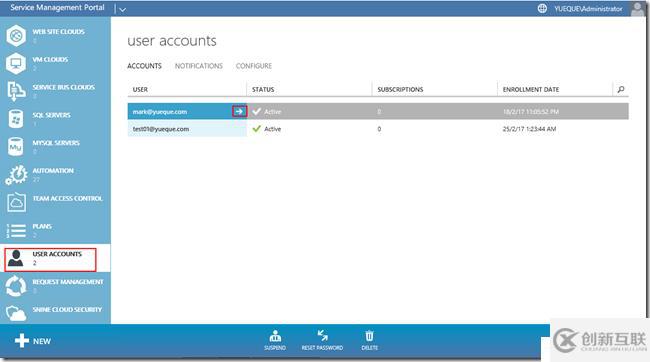Sort by the USER column header

140,89
